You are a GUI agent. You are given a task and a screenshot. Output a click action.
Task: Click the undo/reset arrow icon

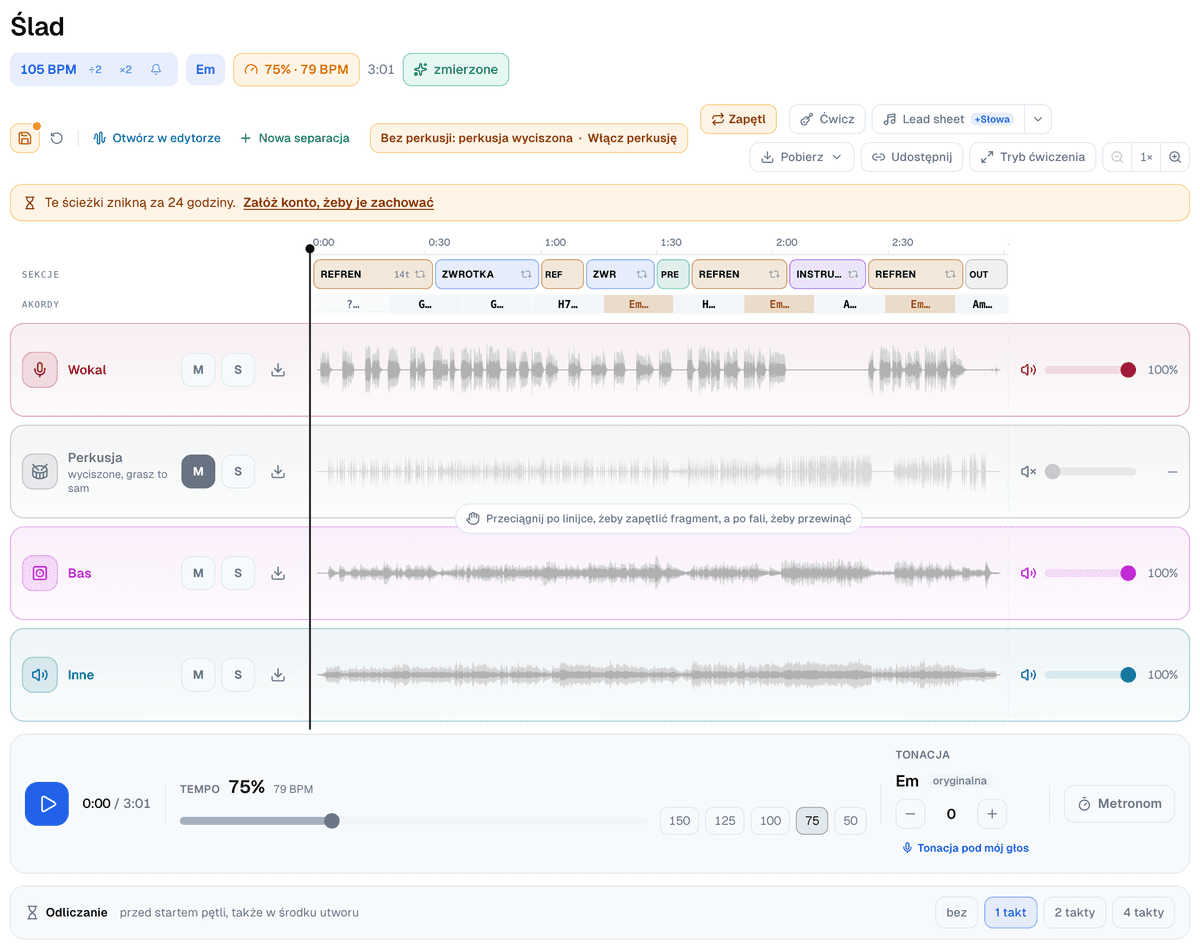point(57,138)
